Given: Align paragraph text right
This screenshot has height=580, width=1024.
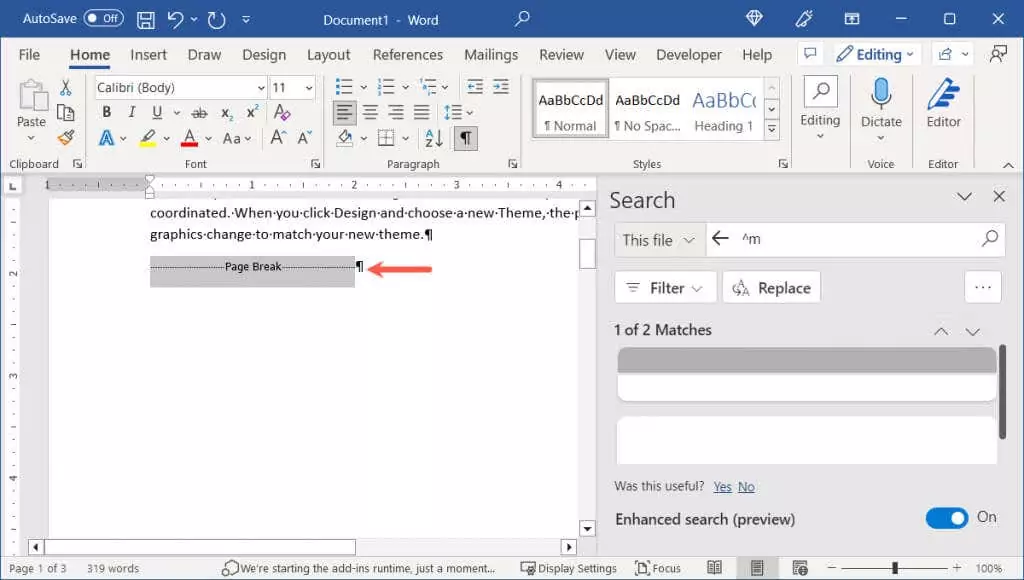Looking at the screenshot, I should coord(396,112).
